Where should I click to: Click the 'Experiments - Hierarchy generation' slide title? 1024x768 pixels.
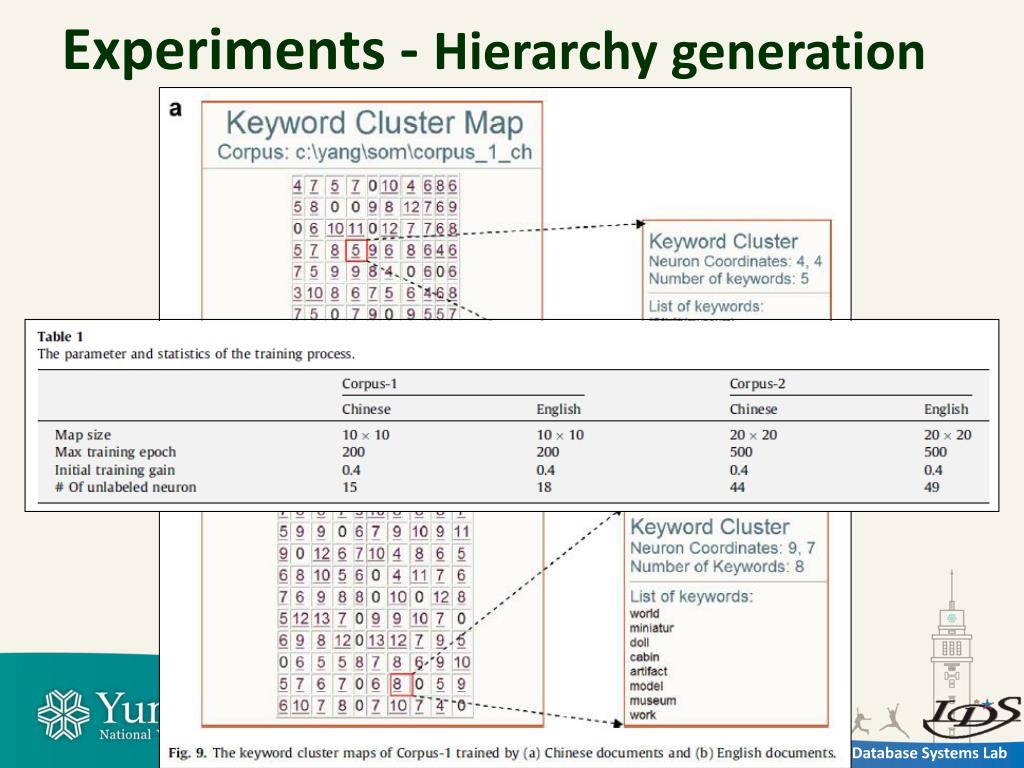point(494,50)
